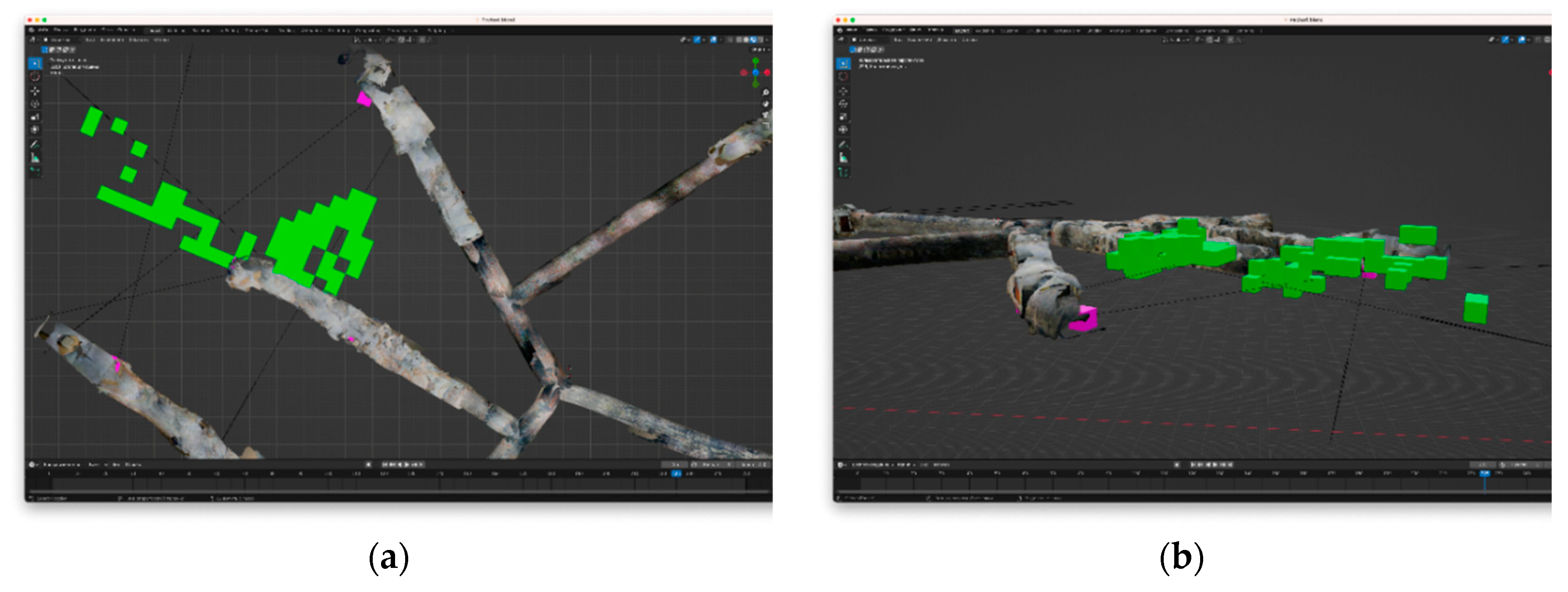Select the Scale tool in left window toolbar
The image size is (1568, 592).
35,116
